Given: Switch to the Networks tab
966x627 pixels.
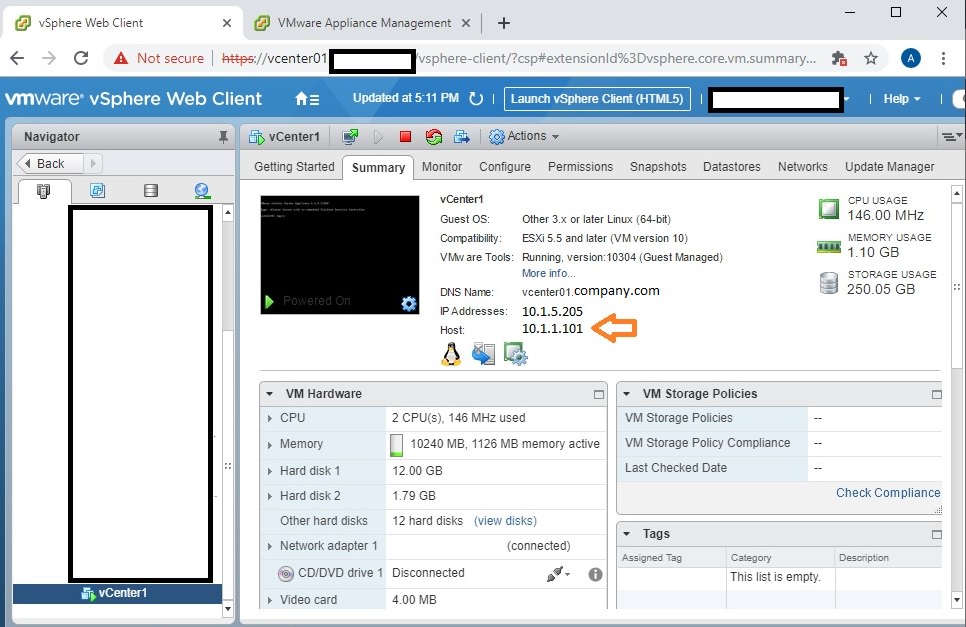Looking at the screenshot, I should pyautogui.click(x=802, y=167).
